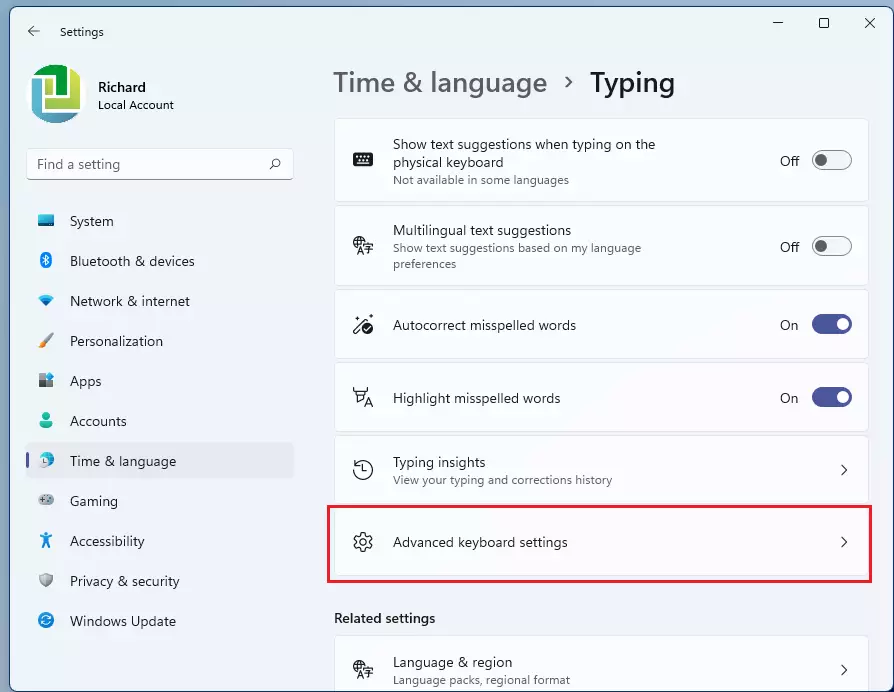Click the search magnifier icon
Screen dimensions: 894x692
(275, 164)
